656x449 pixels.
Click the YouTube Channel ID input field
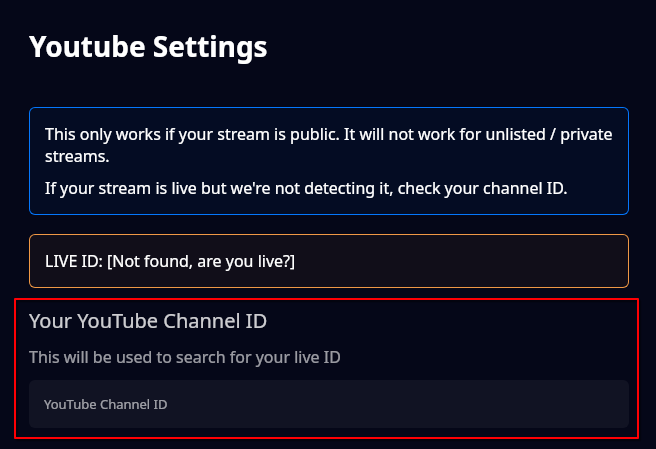pyautogui.click(x=329, y=404)
